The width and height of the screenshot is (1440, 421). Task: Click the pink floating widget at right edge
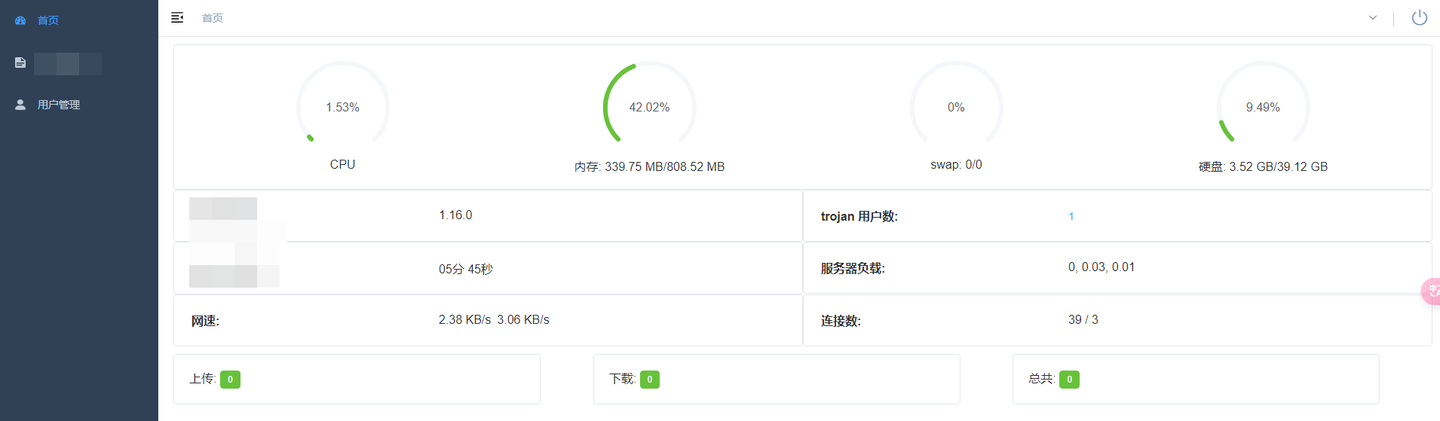pos(1431,291)
